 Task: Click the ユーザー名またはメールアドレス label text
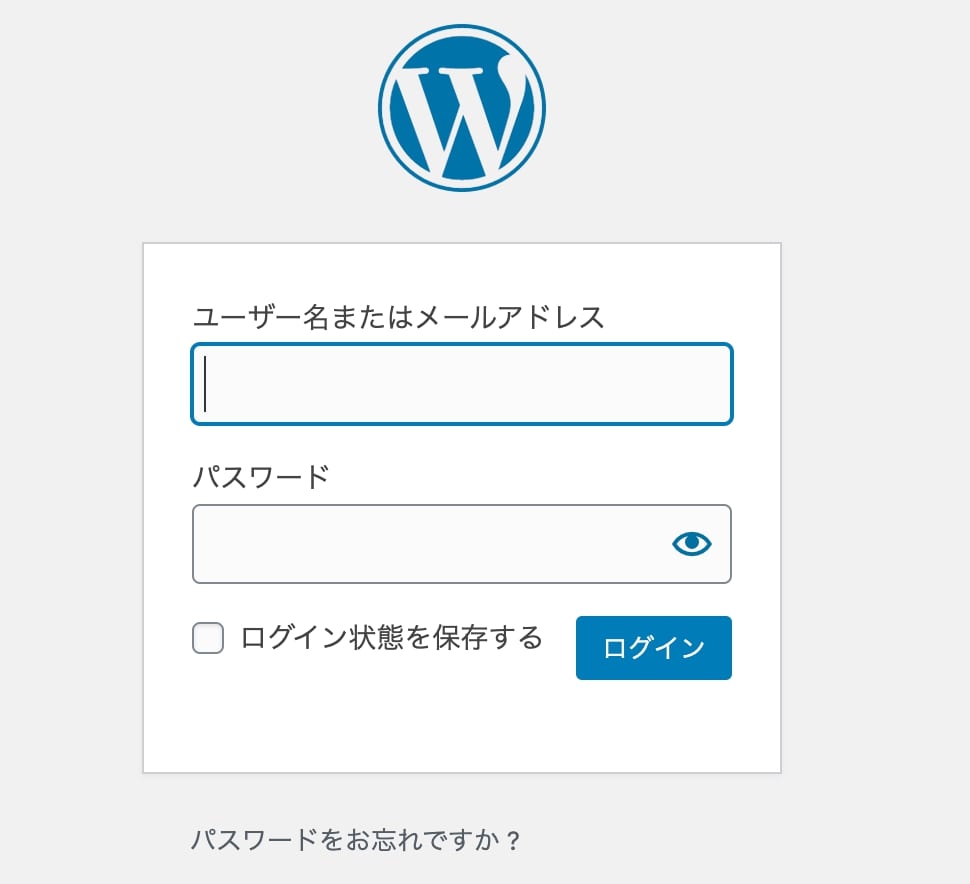pos(398,317)
